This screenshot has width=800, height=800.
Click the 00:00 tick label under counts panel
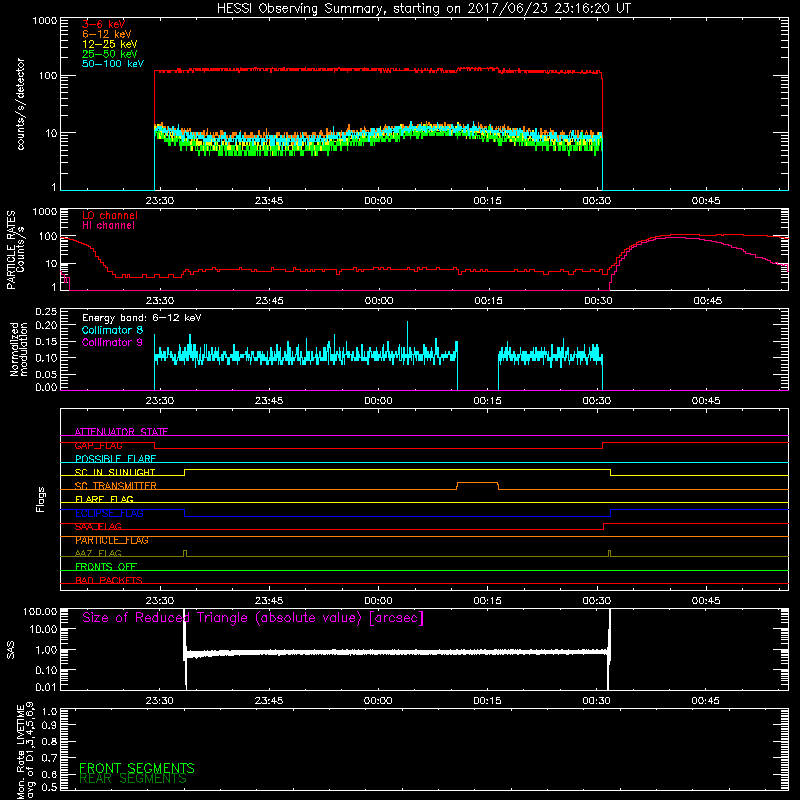[378, 201]
